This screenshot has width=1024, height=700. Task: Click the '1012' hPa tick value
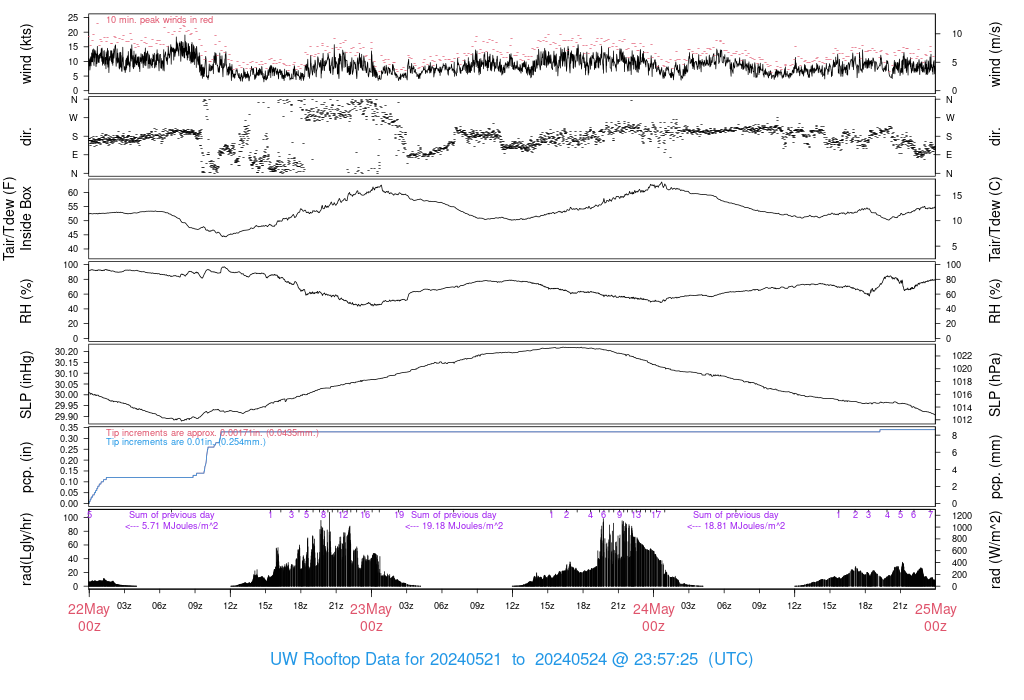coord(962,420)
